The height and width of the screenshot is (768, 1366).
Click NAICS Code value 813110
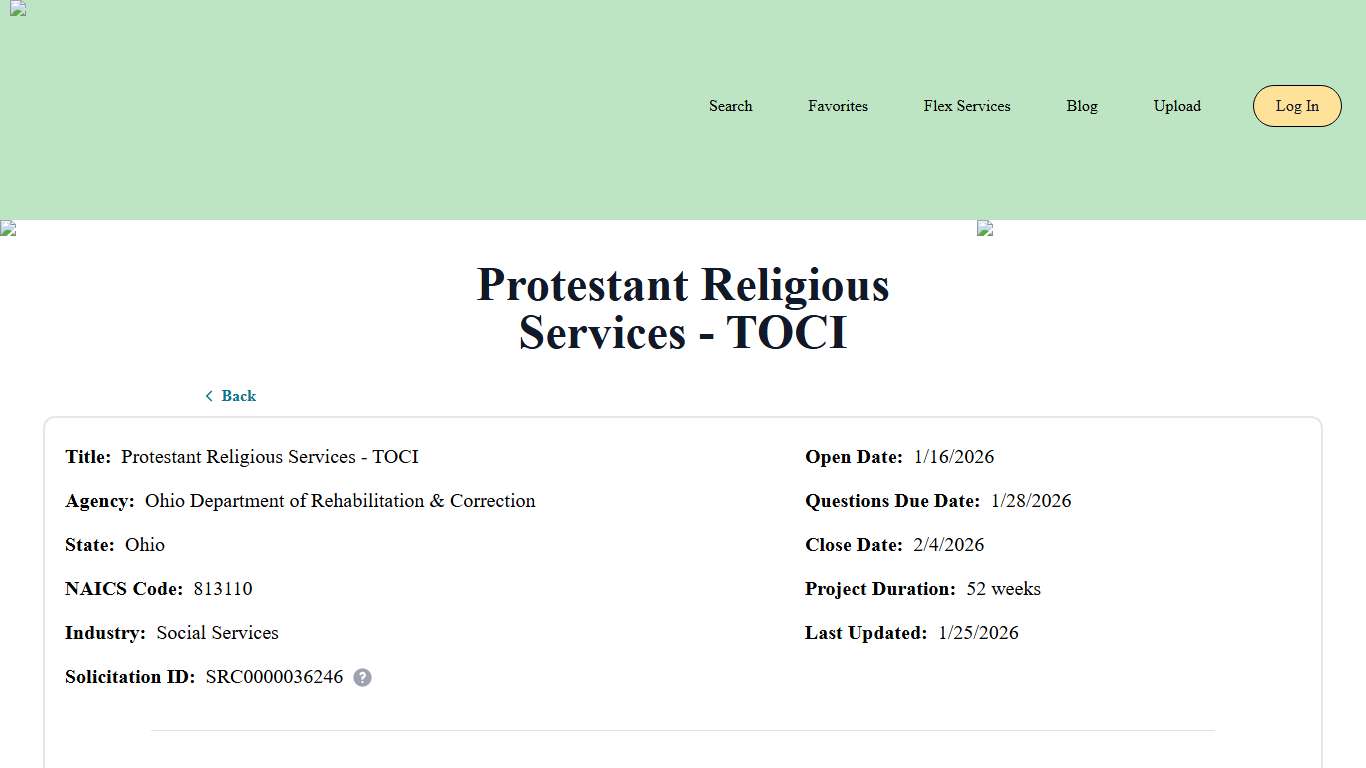coord(222,589)
